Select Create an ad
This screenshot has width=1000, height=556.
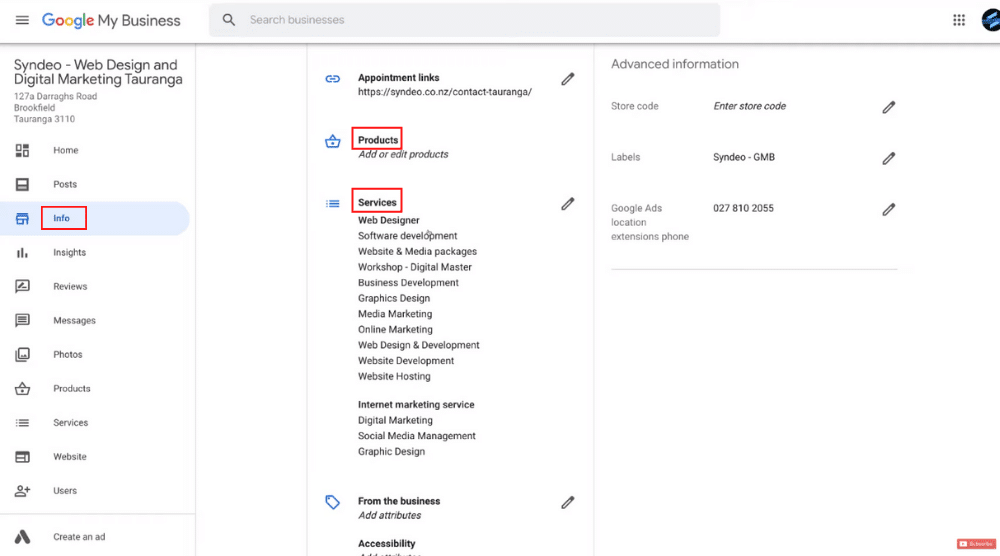click(x=79, y=537)
